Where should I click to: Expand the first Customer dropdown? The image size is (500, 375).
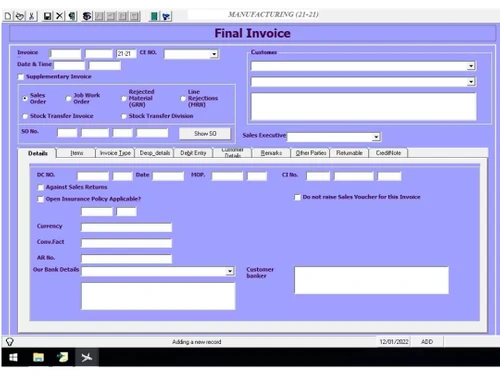click(471, 66)
